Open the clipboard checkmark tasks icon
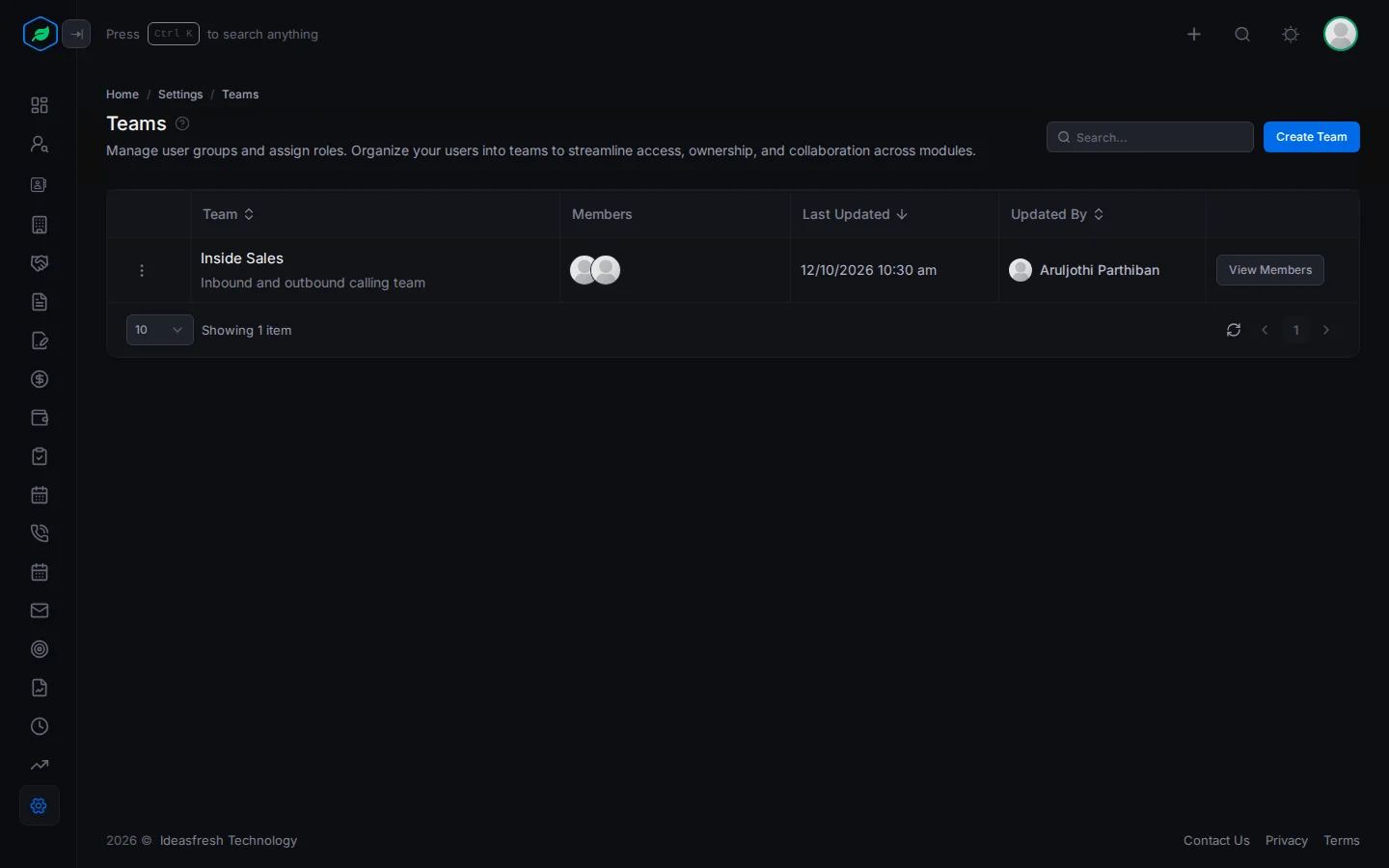This screenshot has height=868, width=1389. [40, 456]
